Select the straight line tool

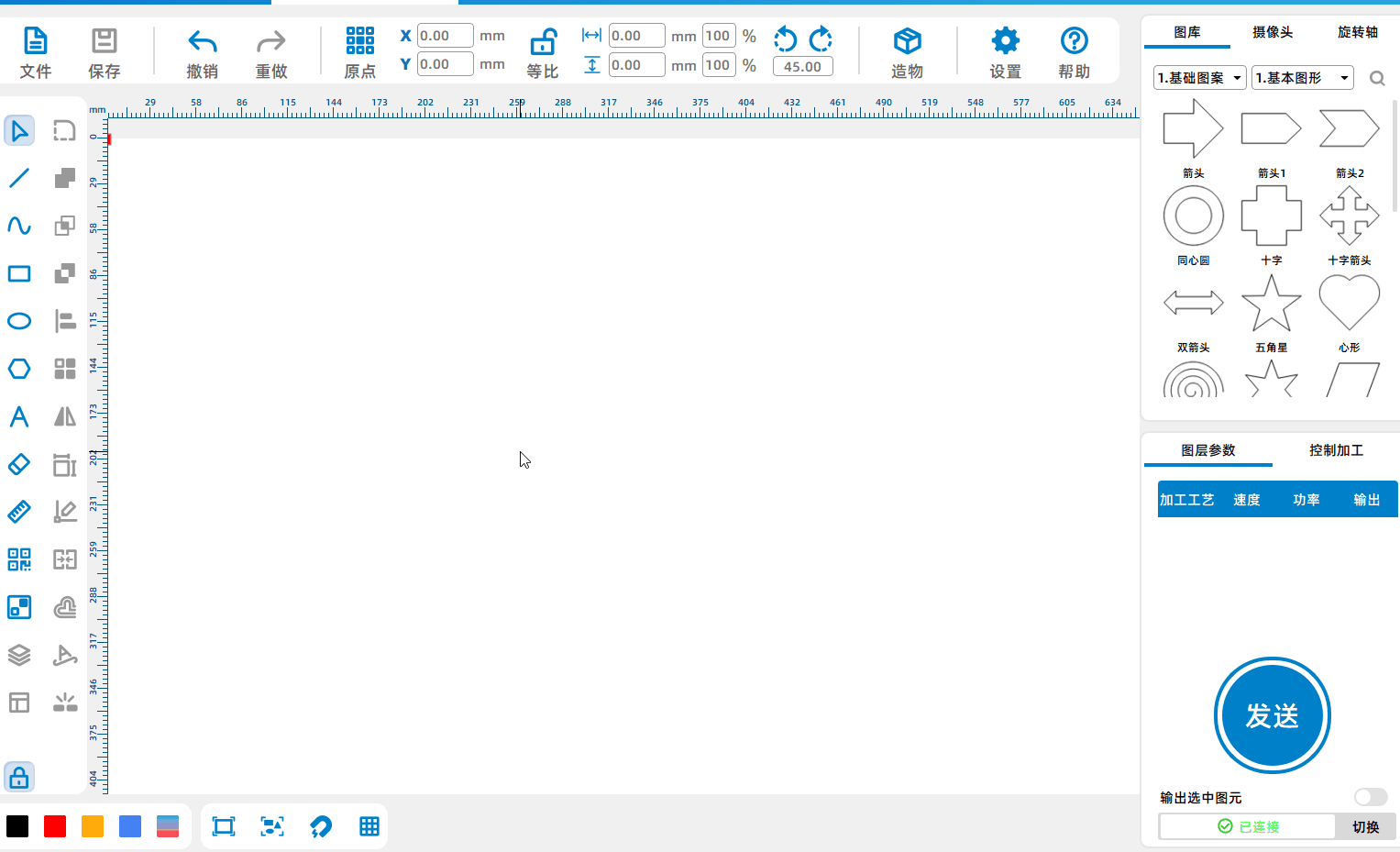click(19, 178)
